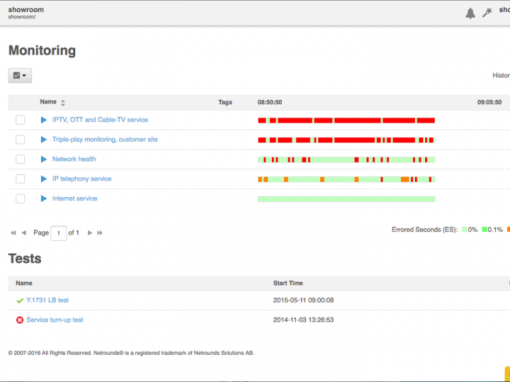Click the wrench tools icon in header
This screenshot has height=382, width=510.
[x=487, y=13]
